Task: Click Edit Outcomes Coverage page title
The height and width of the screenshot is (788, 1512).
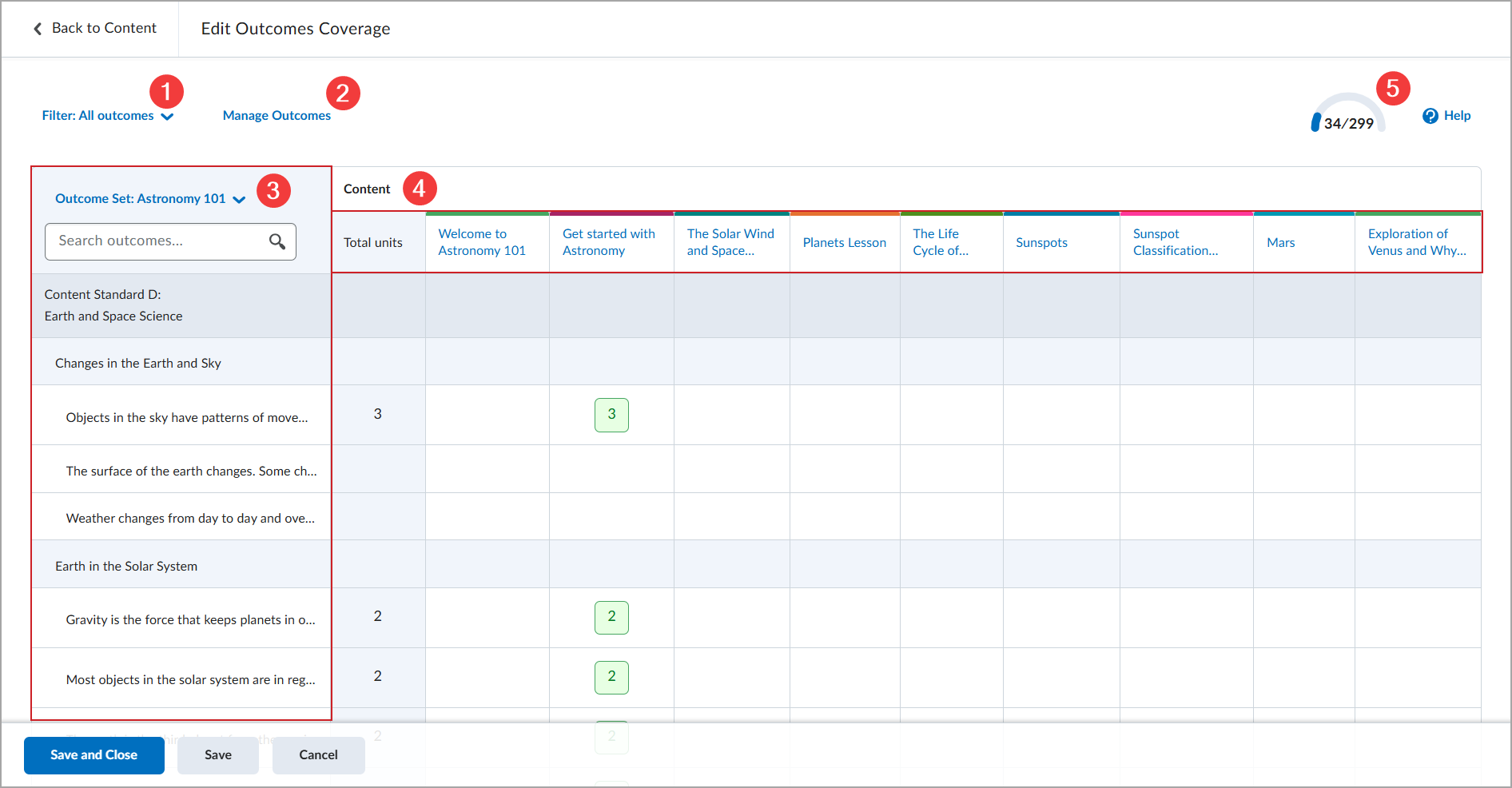Action: coord(296,29)
